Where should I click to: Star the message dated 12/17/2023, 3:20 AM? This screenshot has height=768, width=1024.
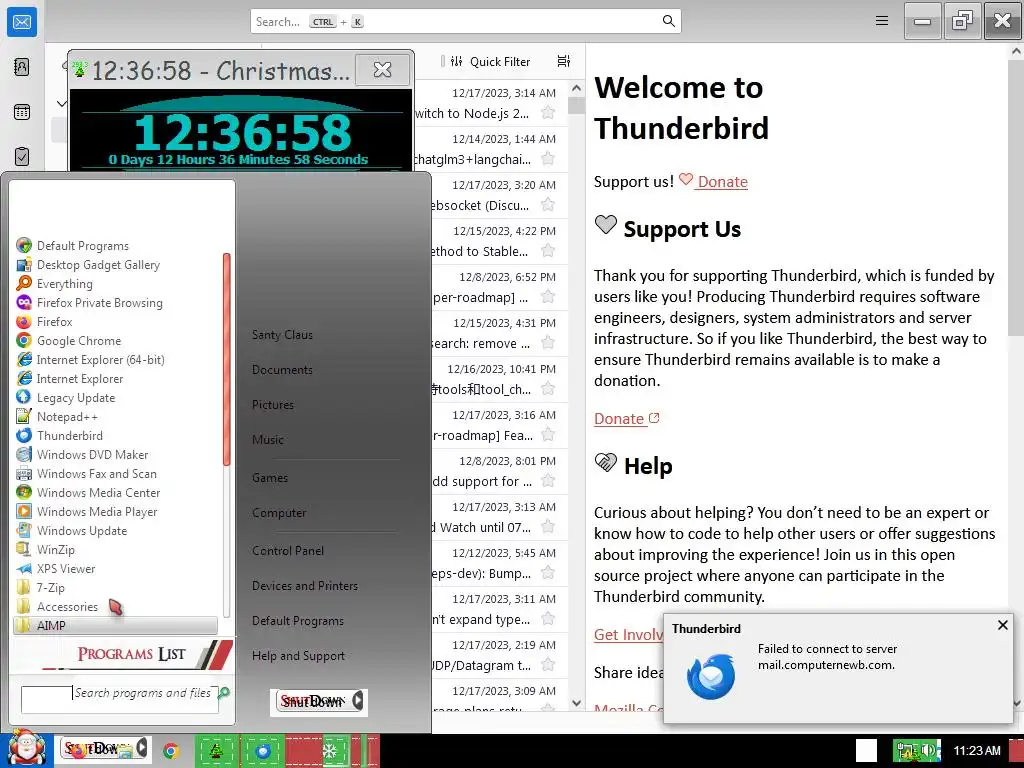(548, 204)
